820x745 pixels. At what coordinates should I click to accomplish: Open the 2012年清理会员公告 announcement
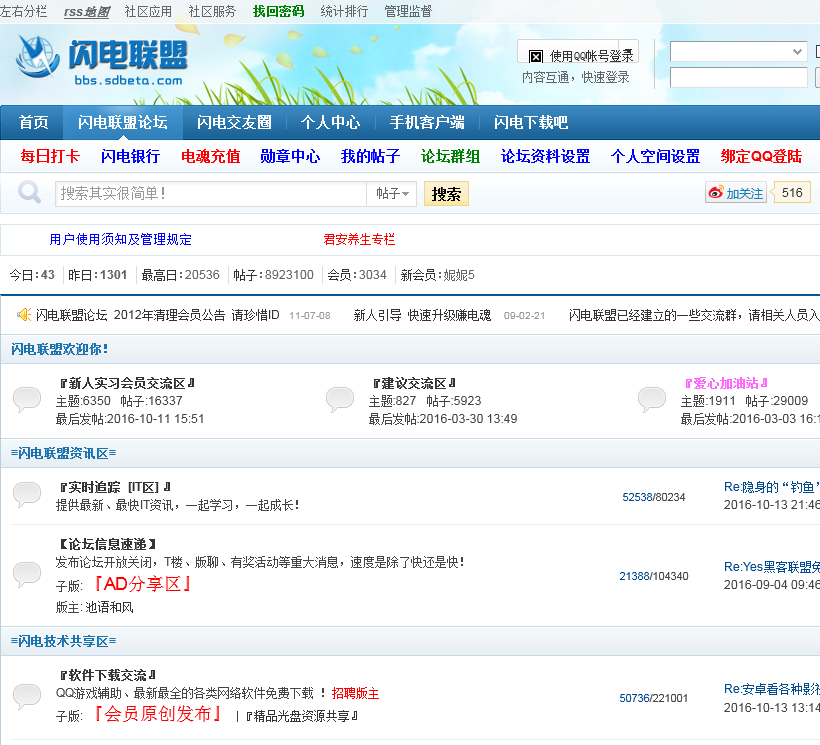[157, 315]
